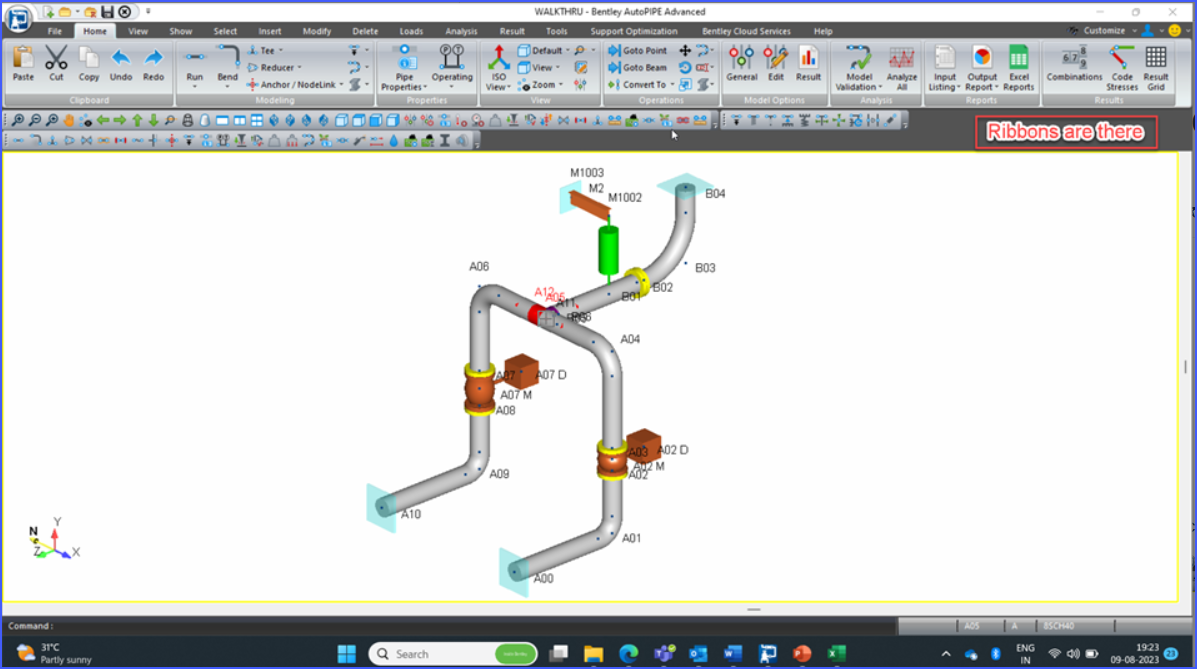This screenshot has height=669, width=1197.
Task: Switch to the Loads ribbon tab
Action: (411, 31)
